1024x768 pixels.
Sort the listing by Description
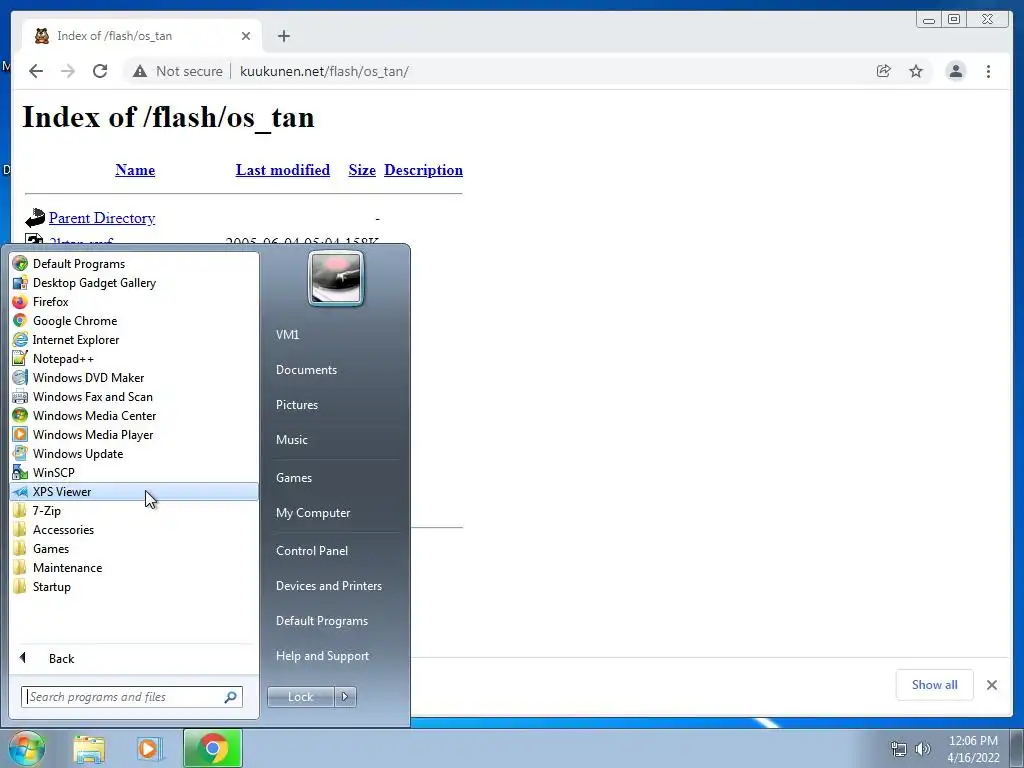point(423,170)
